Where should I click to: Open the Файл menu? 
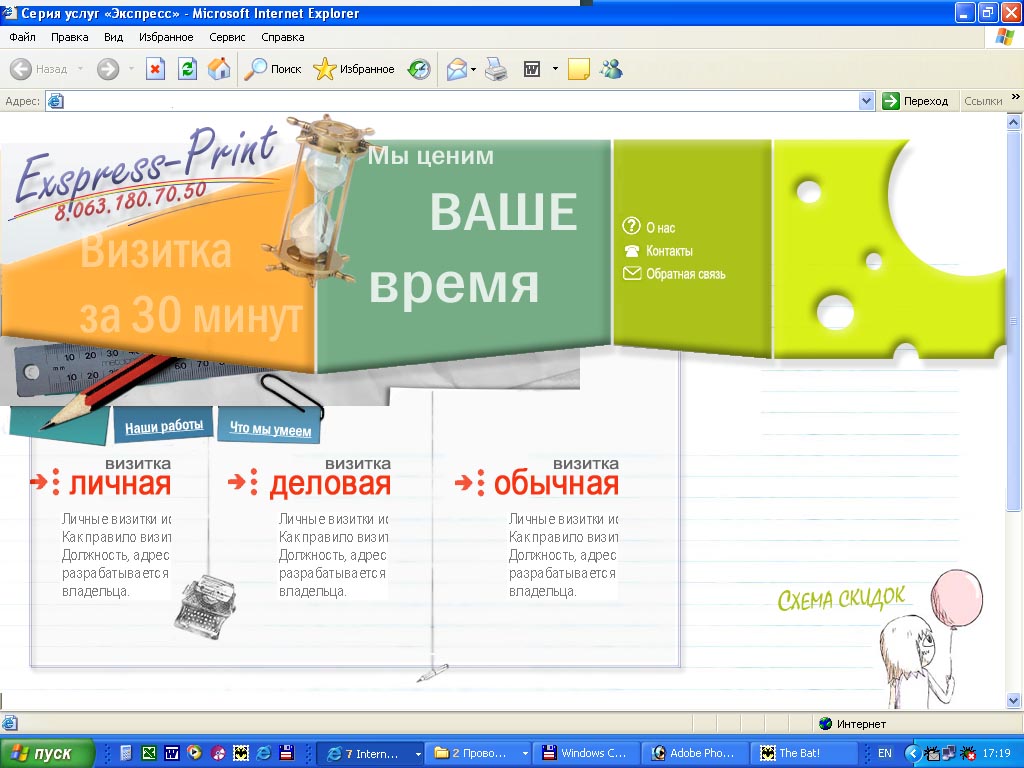(22, 37)
